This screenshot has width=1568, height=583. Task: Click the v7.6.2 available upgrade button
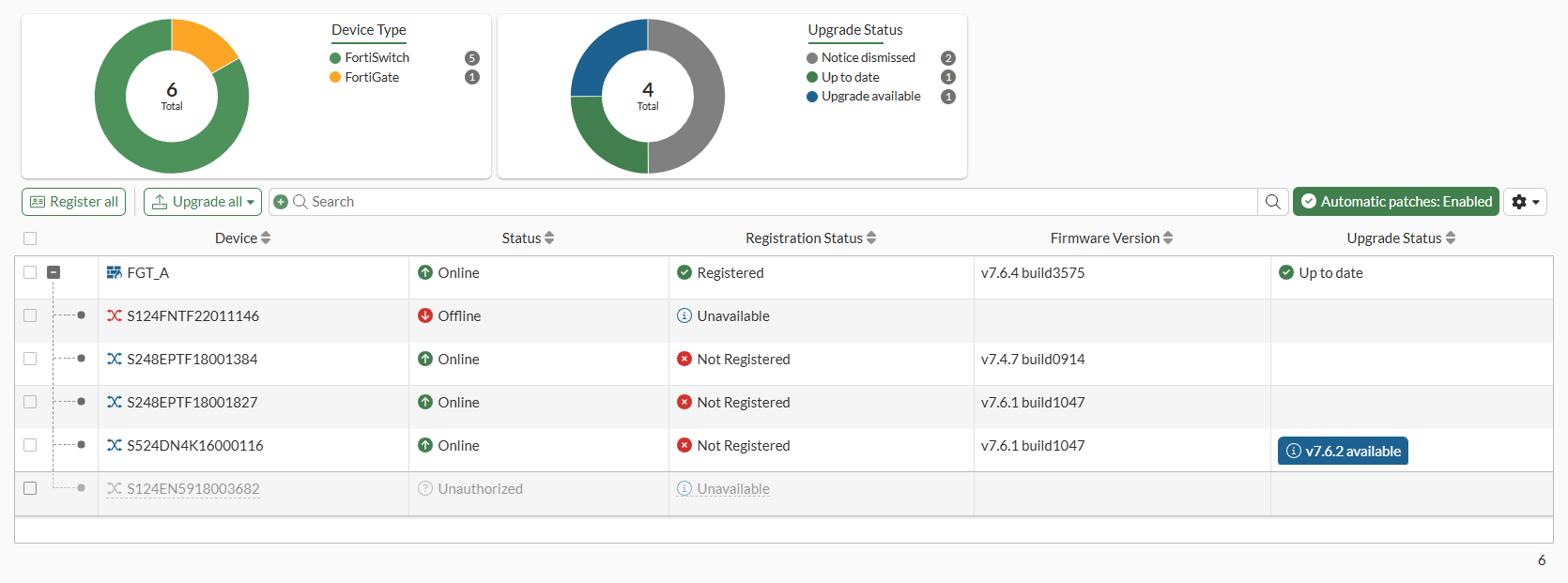(1343, 451)
